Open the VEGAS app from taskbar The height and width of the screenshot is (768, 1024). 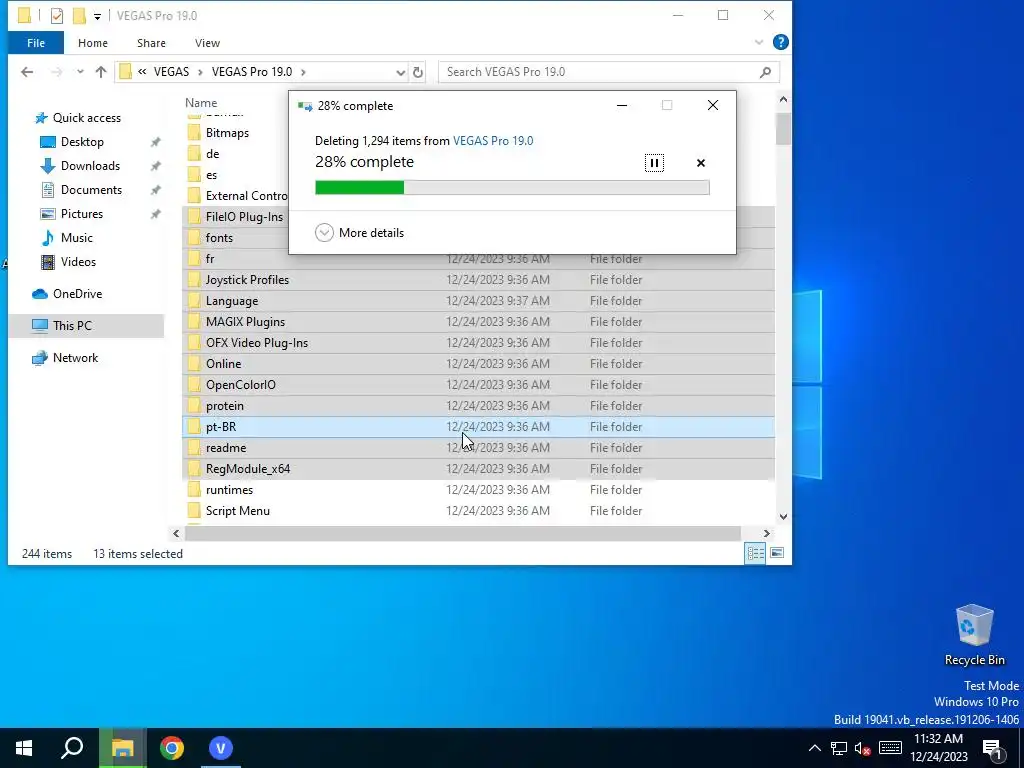[221, 748]
